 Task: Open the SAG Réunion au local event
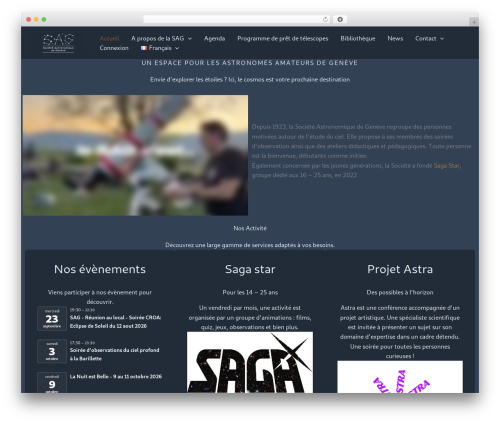tap(115, 322)
